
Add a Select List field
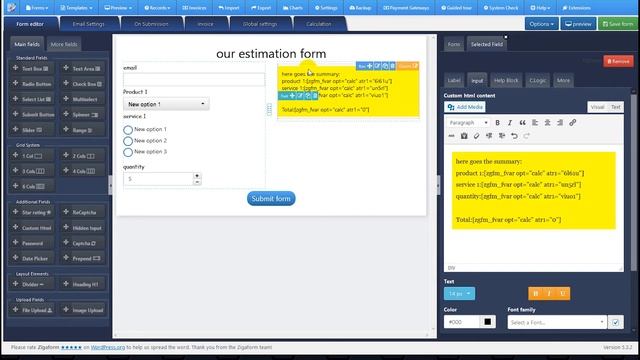click(x=32, y=99)
